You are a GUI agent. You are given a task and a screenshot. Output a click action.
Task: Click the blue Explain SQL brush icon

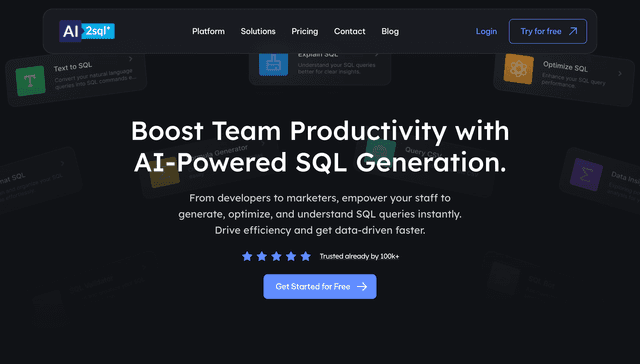click(273, 64)
